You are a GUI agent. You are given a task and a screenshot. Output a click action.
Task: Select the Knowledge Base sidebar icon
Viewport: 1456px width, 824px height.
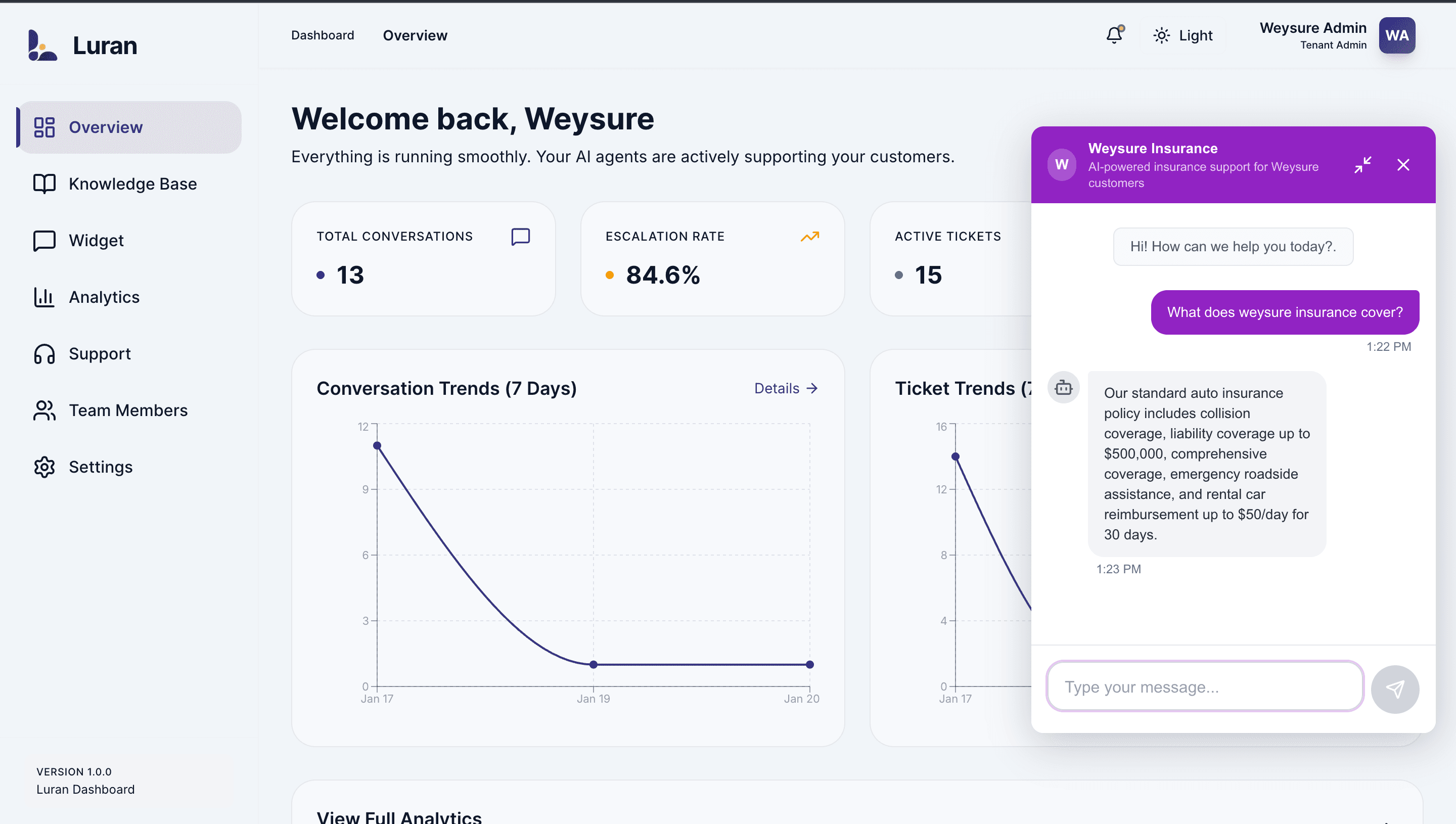click(44, 184)
